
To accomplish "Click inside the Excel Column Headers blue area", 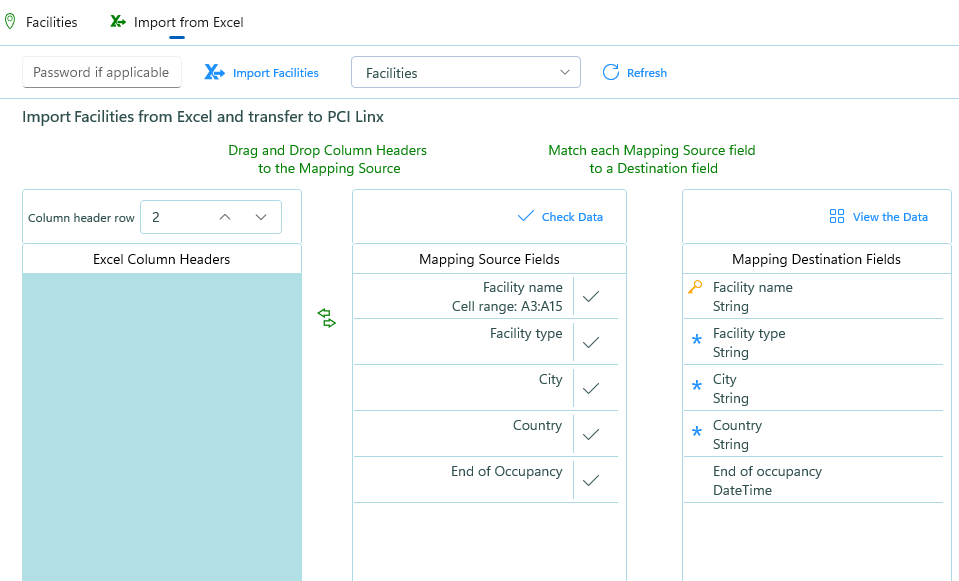I will pyautogui.click(x=162, y=427).
